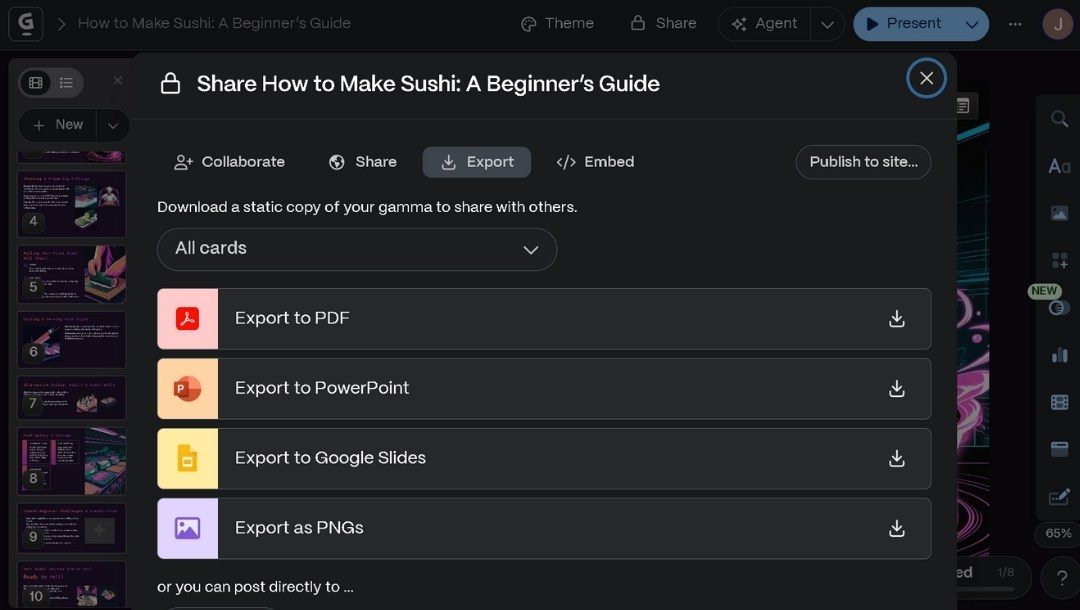1080x610 pixels.
Task: Switch the card panel to list view
Action: [x=66, y=83]
